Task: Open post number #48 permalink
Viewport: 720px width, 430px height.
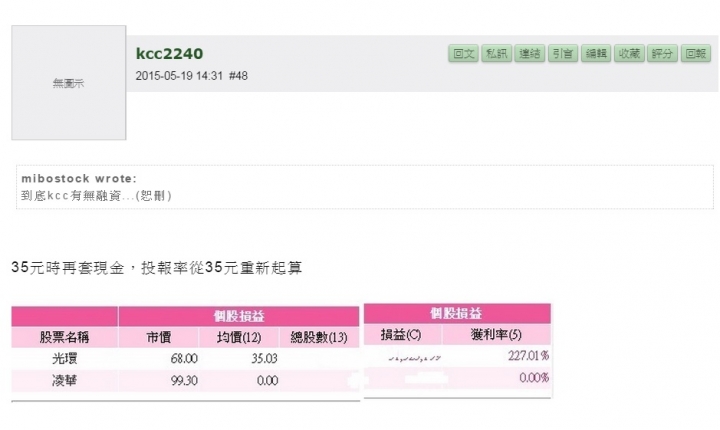Action: coord(238,76)
